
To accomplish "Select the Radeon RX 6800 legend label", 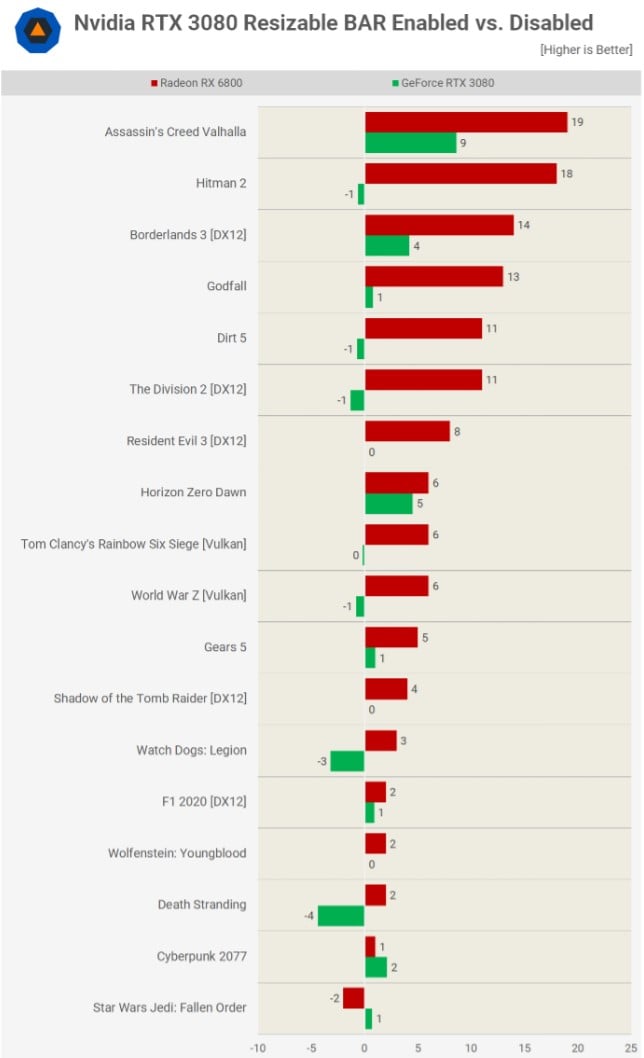I will pos(201,83).
